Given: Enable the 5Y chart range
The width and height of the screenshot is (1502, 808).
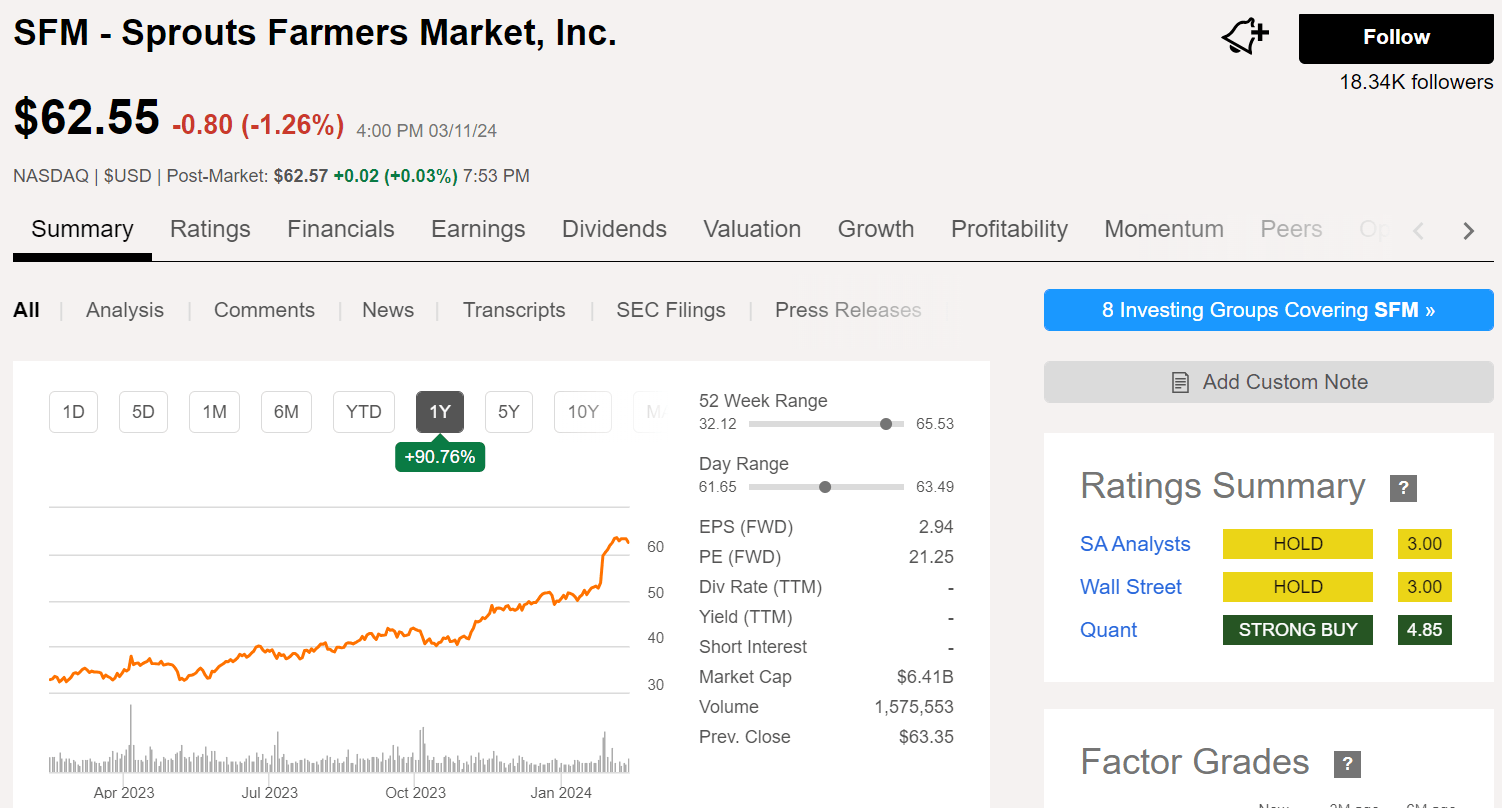Looking at the screenshot, I should pos(509,411).
